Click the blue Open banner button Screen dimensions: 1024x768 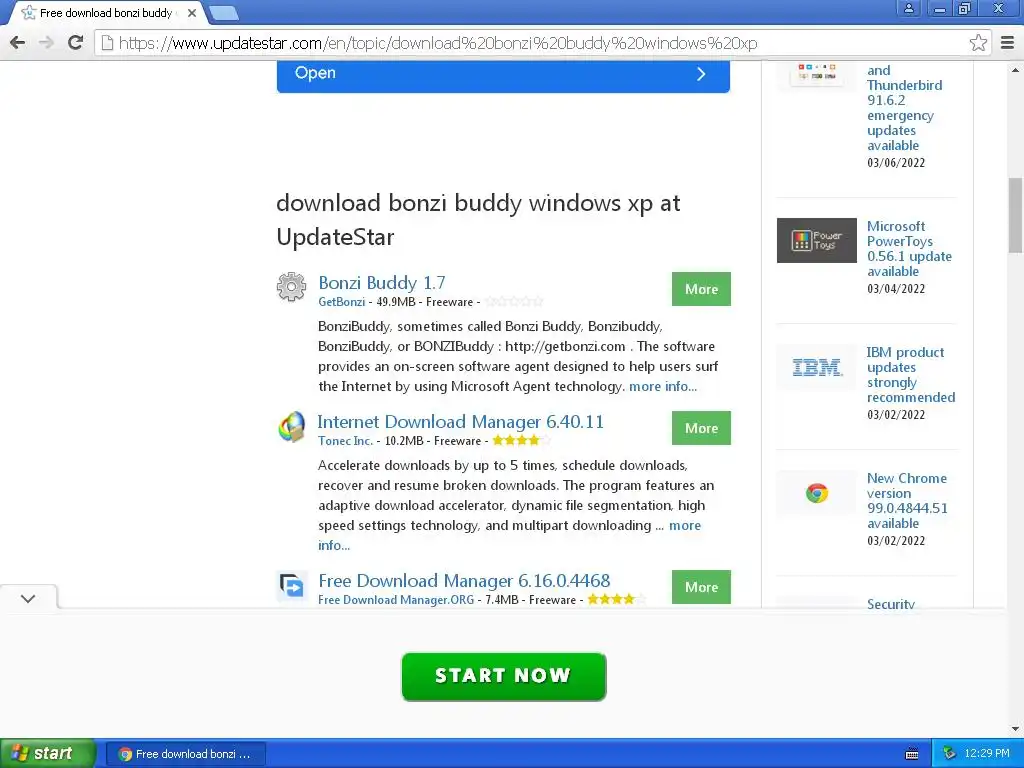(503, 76)
